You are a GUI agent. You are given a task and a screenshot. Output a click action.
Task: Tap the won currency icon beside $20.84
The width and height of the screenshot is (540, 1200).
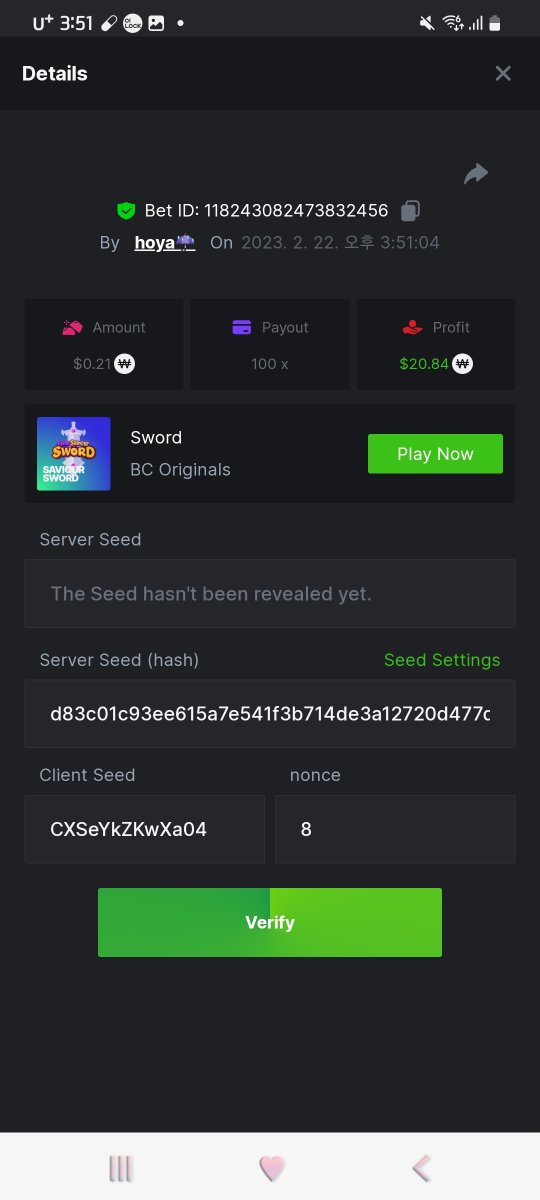[x=462, y=364]
